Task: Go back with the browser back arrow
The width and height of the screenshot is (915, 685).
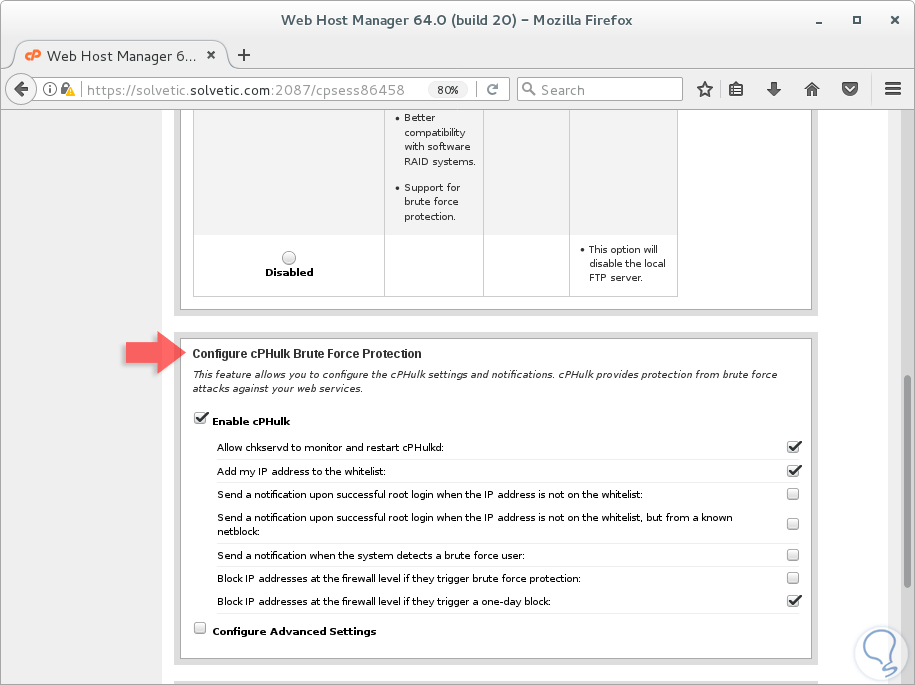Action: pos(21,89)
